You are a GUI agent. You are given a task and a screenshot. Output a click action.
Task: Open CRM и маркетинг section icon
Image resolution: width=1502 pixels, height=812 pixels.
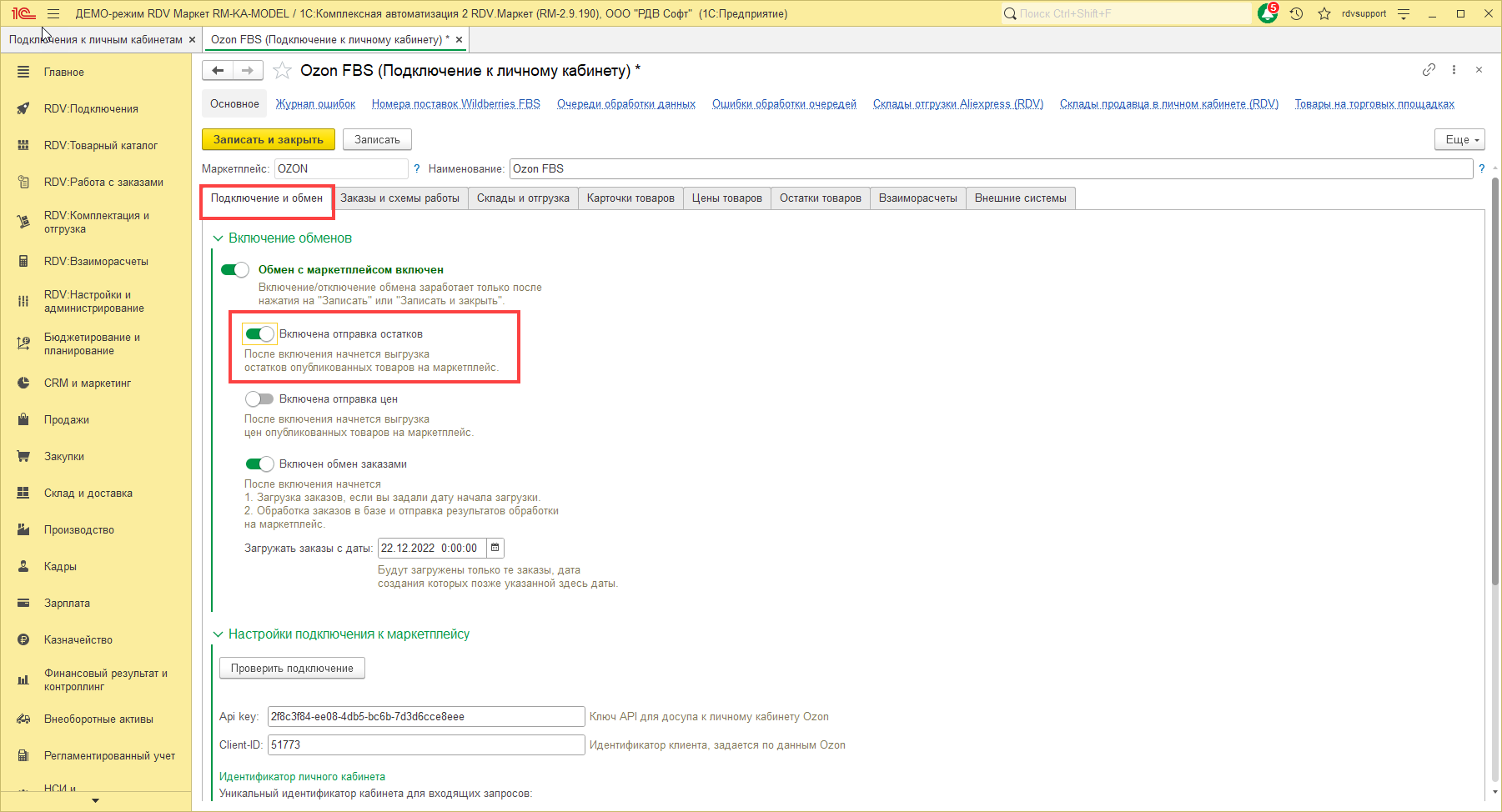23,383
